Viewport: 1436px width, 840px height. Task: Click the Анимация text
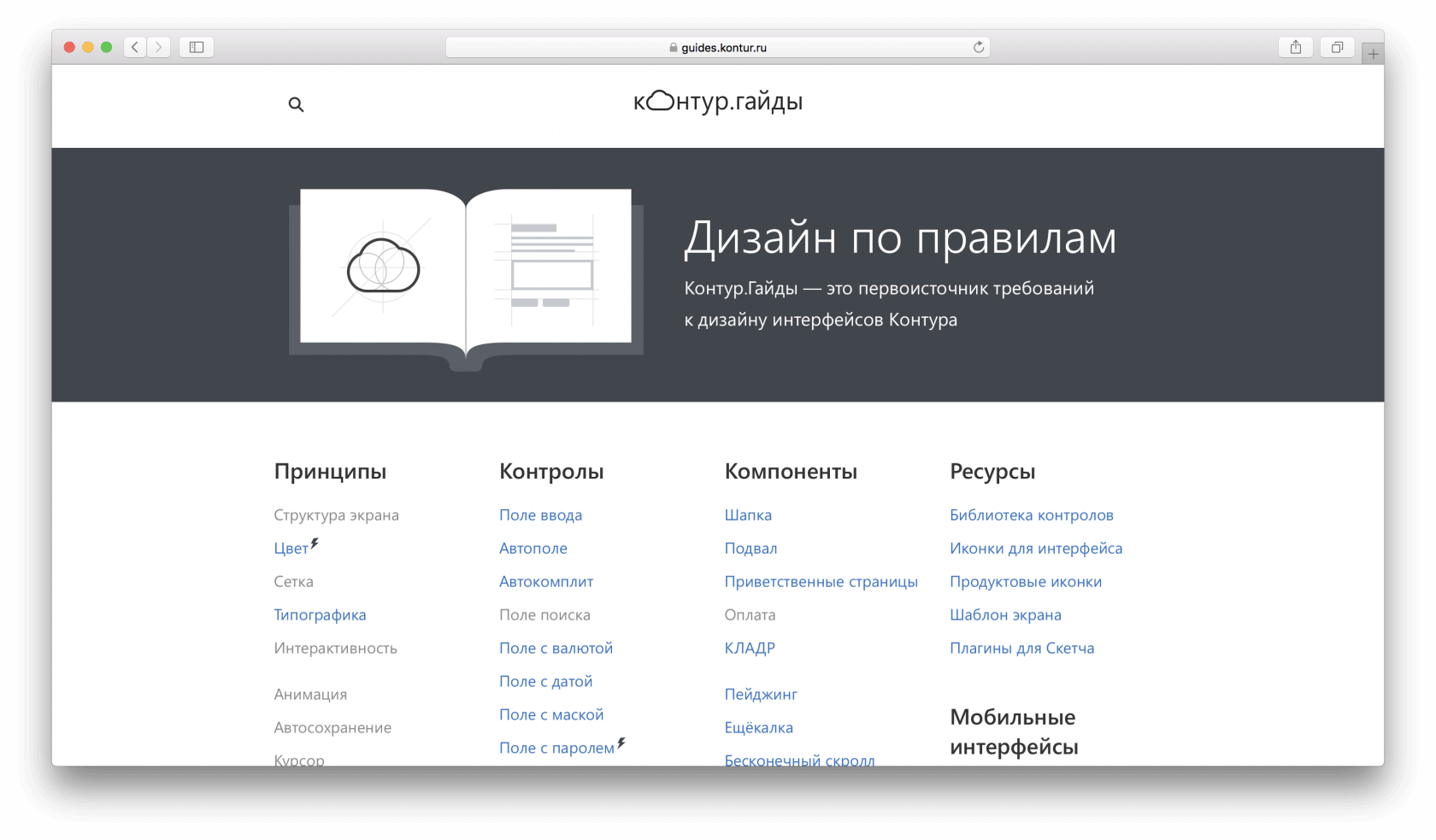pyautogui.click(x=310, y=695)
